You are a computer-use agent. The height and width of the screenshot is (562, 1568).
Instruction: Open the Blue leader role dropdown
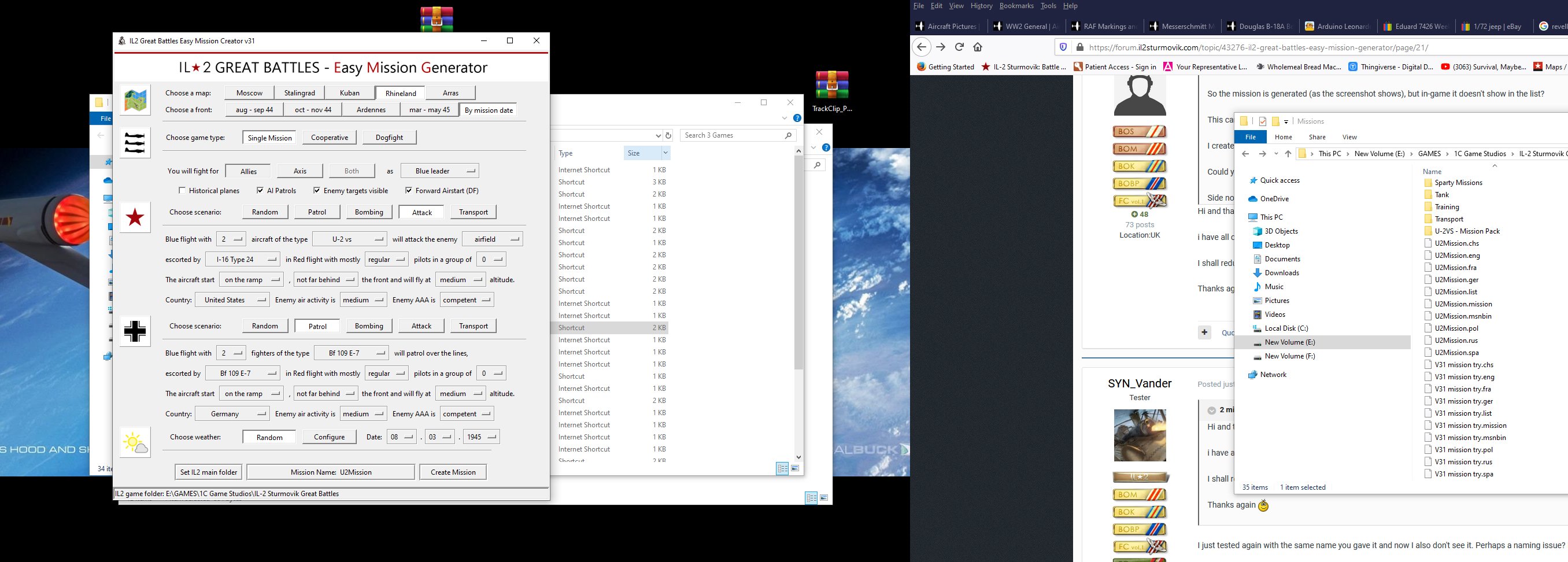tap(439, 171)
